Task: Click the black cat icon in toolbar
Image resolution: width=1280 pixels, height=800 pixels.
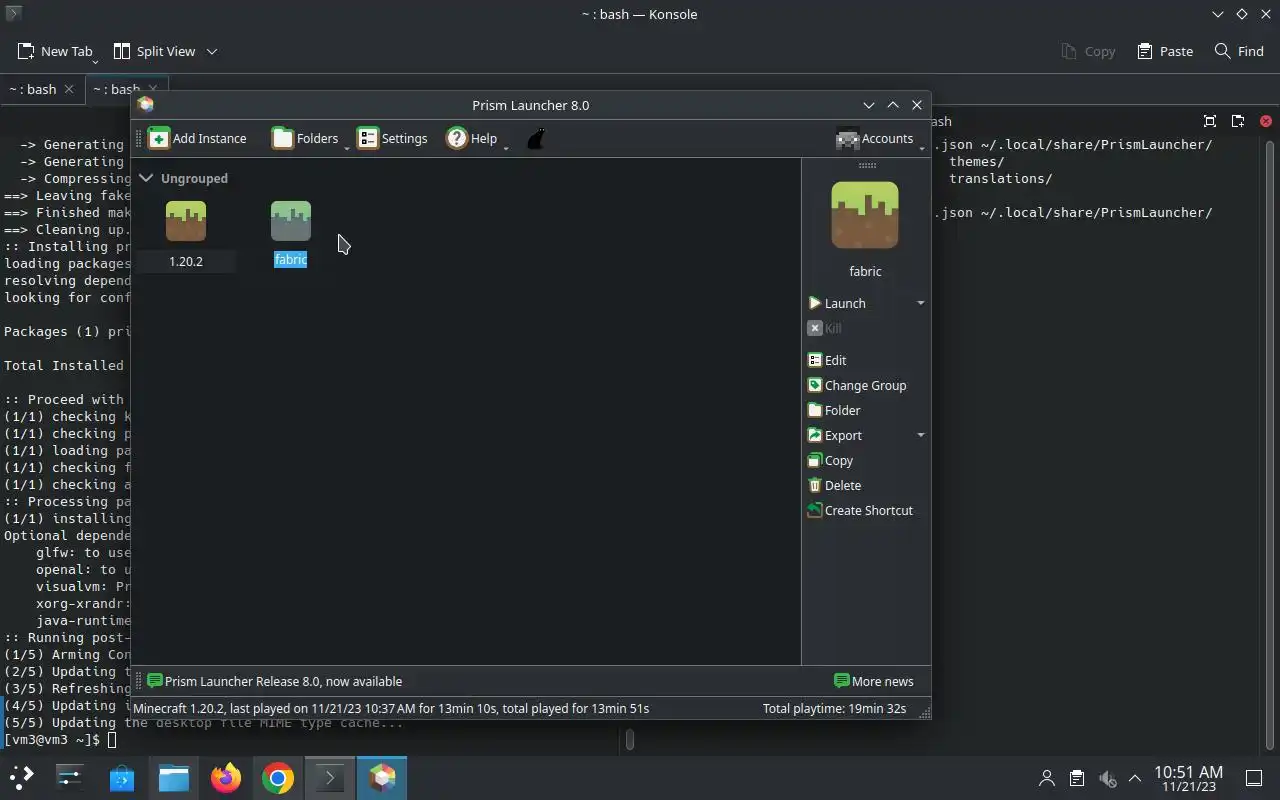Action: tap(536, 138)
